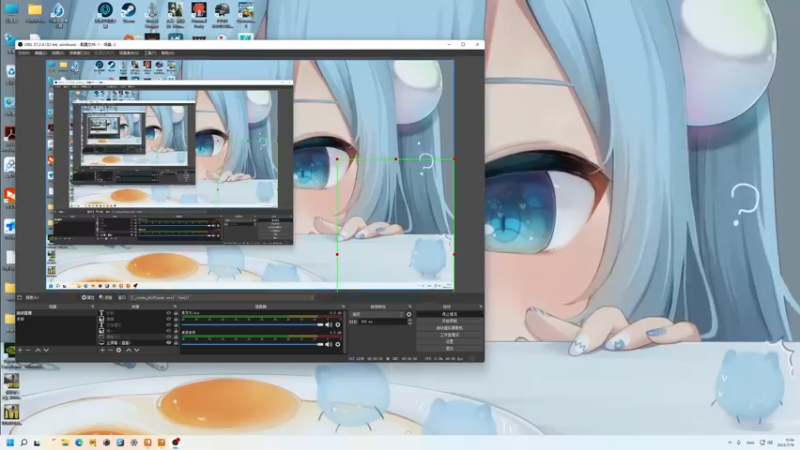This screenshot has height=450, width=800.
Task: Select the first scene in Scenes list
Action: (x=55, y=313)
